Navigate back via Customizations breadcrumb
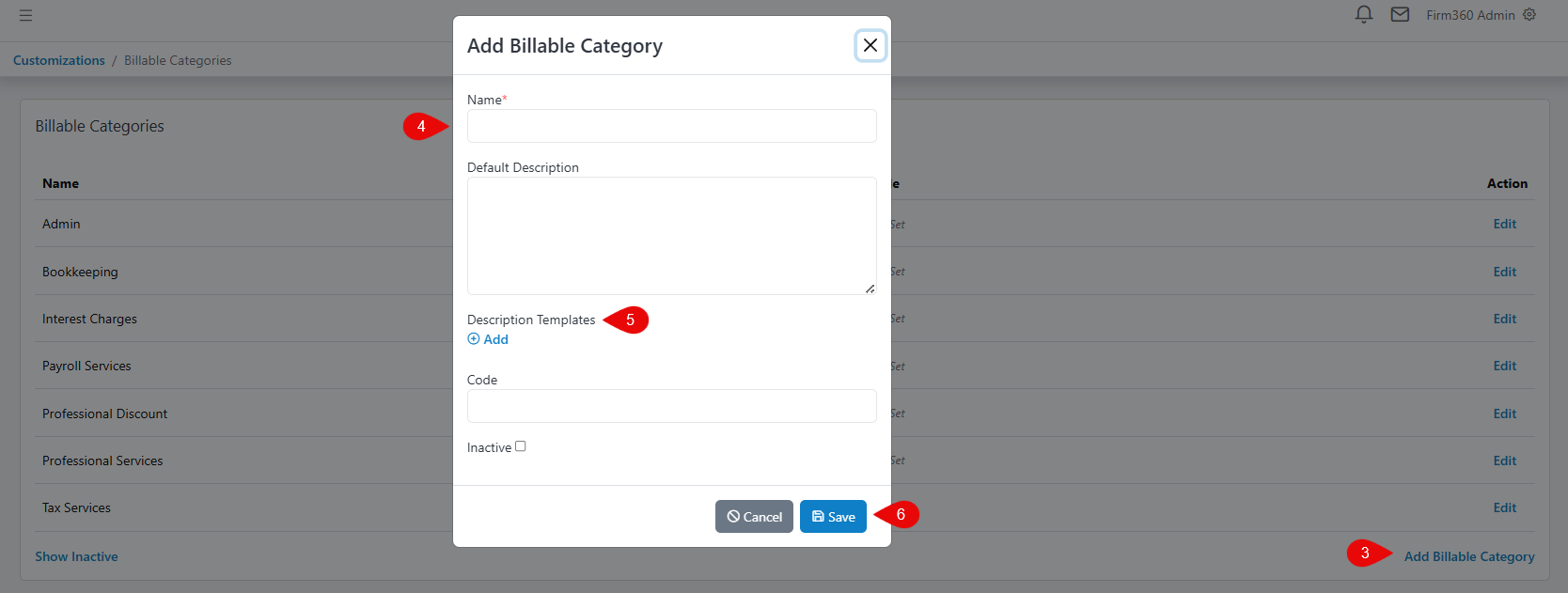 [58, 59]
